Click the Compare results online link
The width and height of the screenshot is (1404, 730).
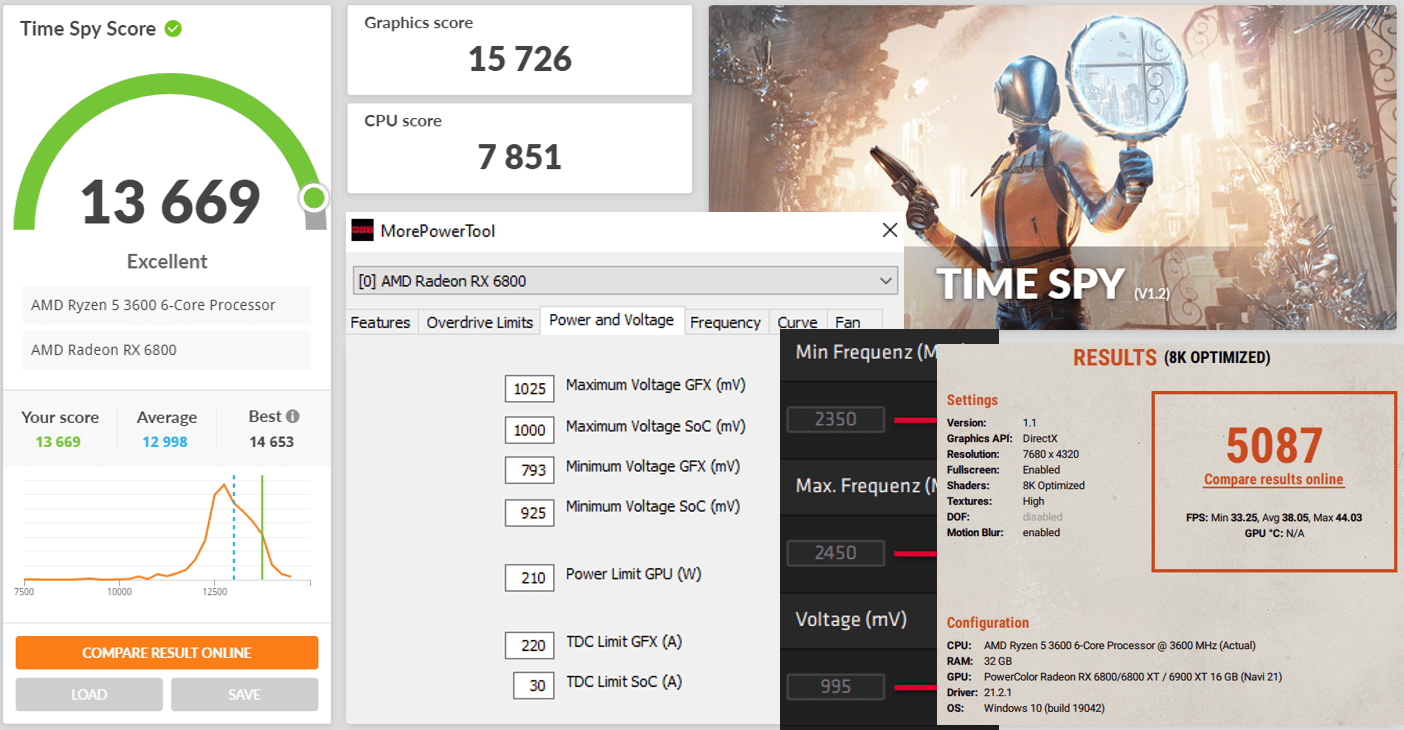click(x=1273, y=479)
